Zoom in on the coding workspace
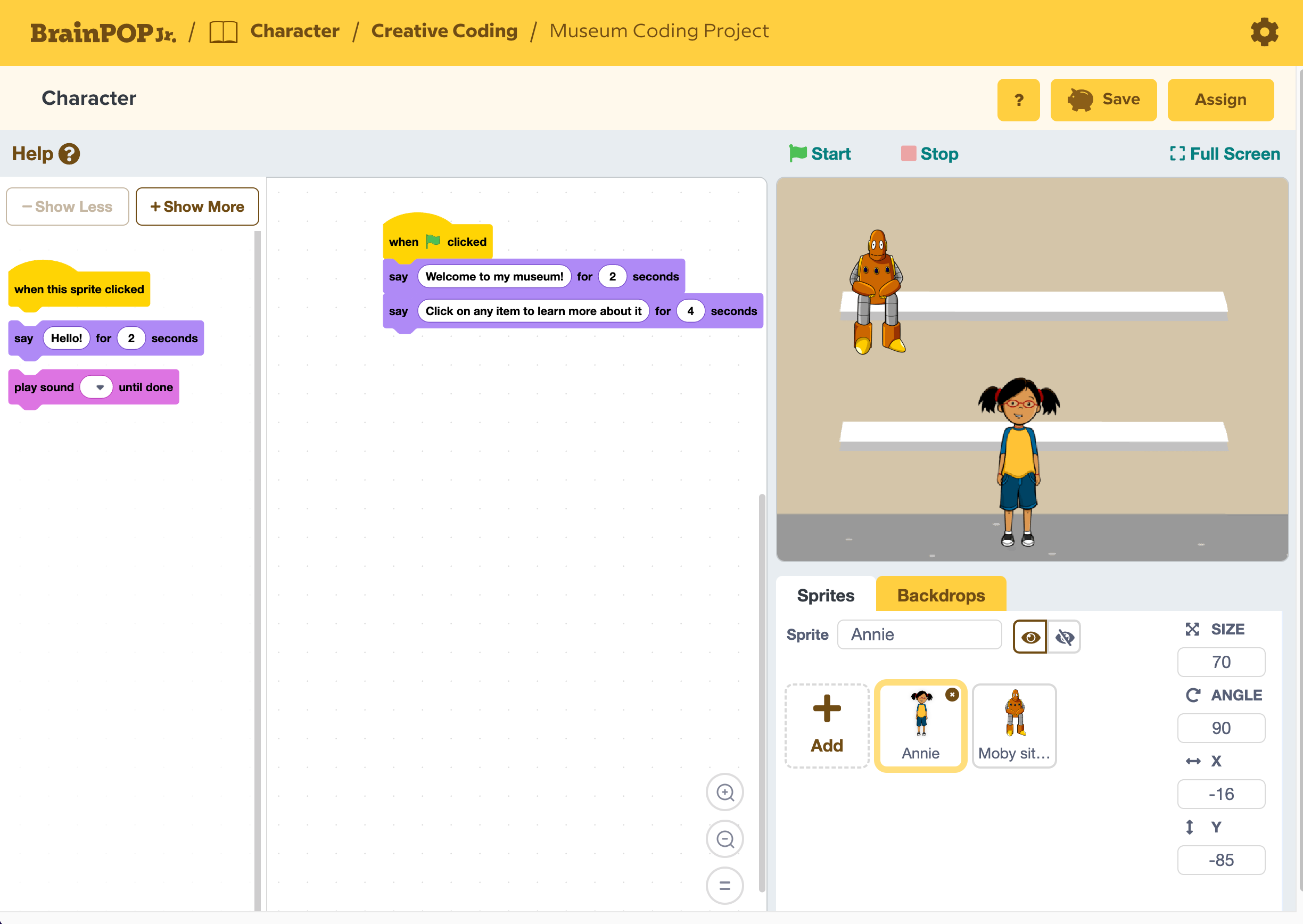The width and height of the screenshot is (1303, 924). click(x=724, y=792)
